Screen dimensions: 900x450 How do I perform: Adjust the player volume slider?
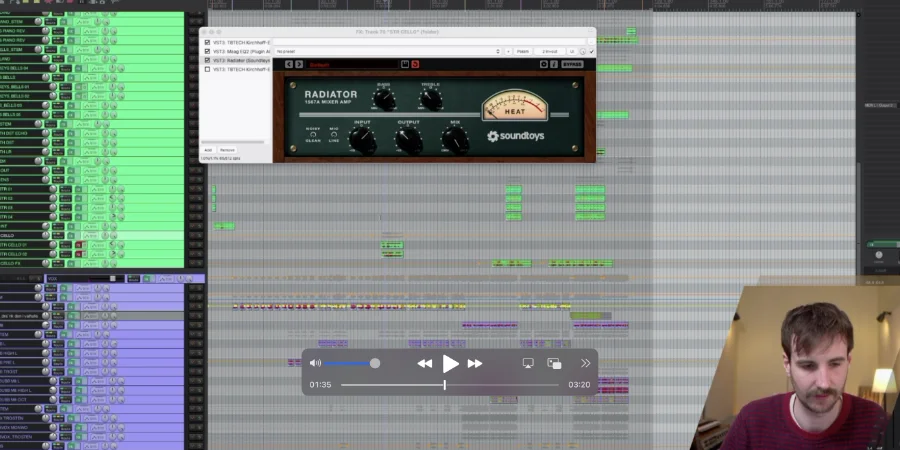[x=351, y=363]
